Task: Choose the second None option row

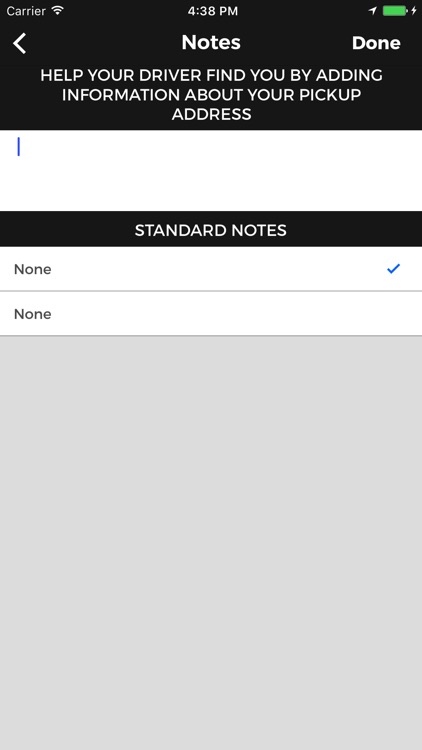Action: click(211, 314)
